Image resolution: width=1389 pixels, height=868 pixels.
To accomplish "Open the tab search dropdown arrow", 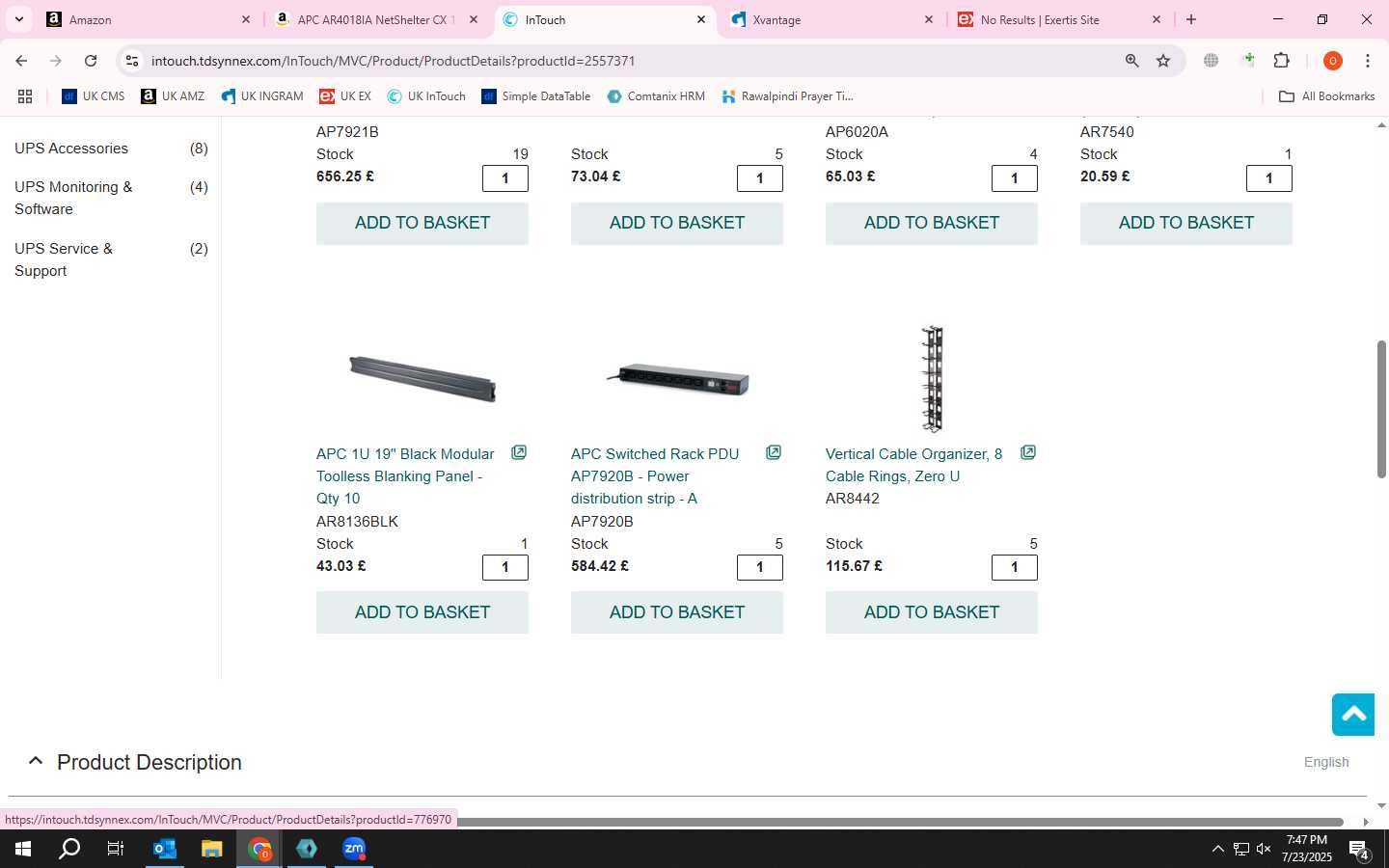I will click(18, 19).
